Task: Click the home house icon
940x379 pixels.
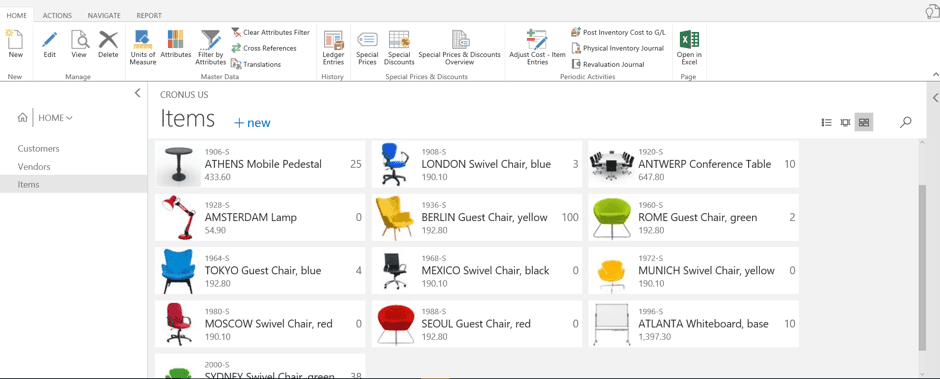Action: tap(23, 118)
